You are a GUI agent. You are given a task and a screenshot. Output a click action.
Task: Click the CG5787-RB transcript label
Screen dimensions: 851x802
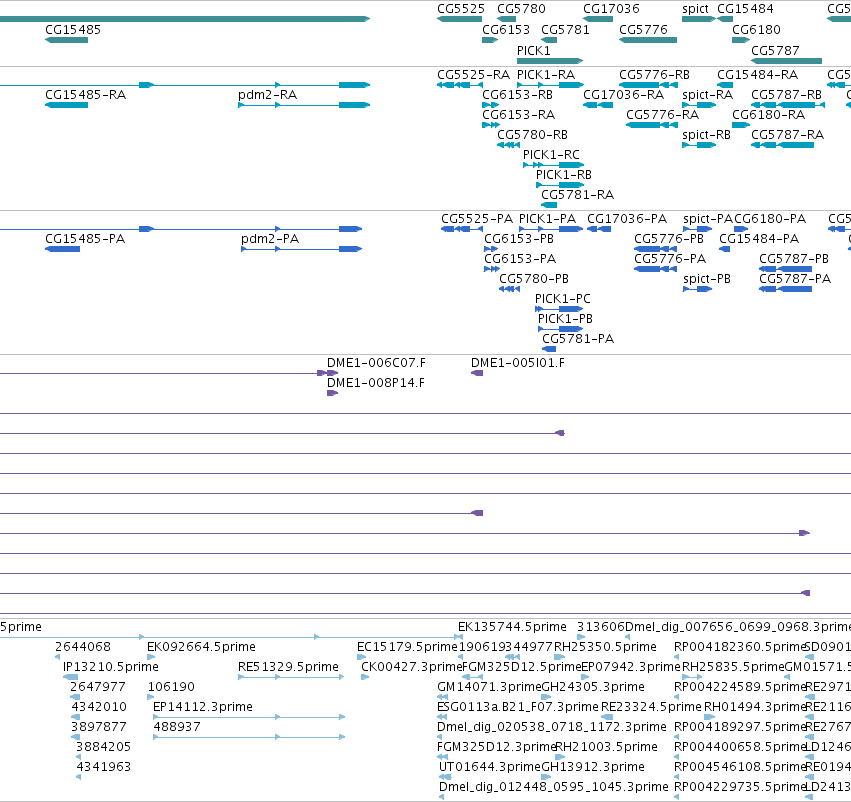point(786,95)
